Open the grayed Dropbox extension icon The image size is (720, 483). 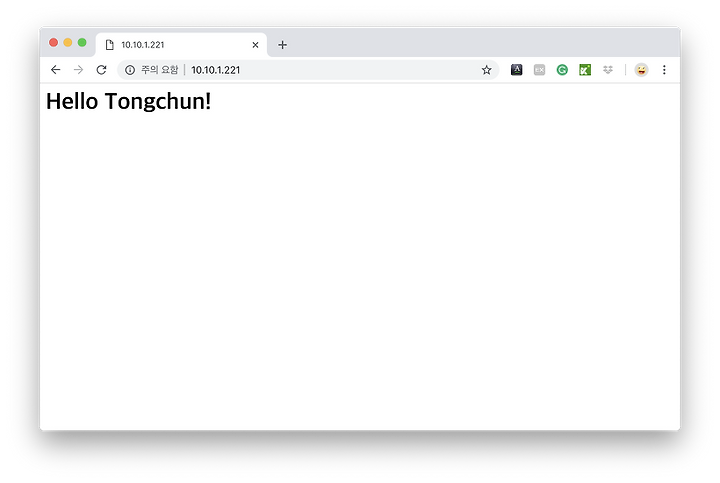(x=608, y=70)
